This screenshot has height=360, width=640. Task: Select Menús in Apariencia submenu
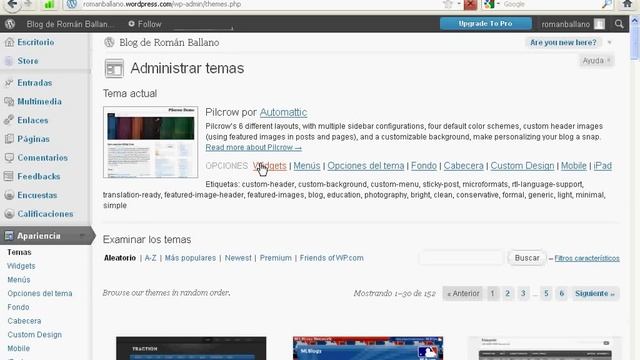(x=19, y=280)
